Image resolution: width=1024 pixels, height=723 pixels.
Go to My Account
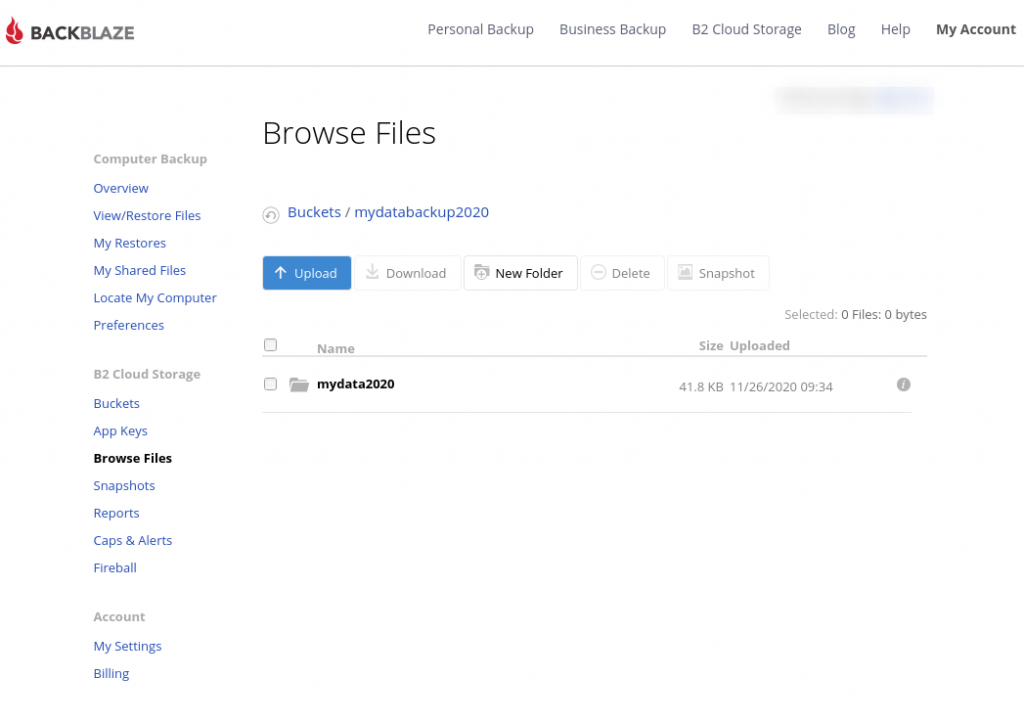click(x=975, y=29)
